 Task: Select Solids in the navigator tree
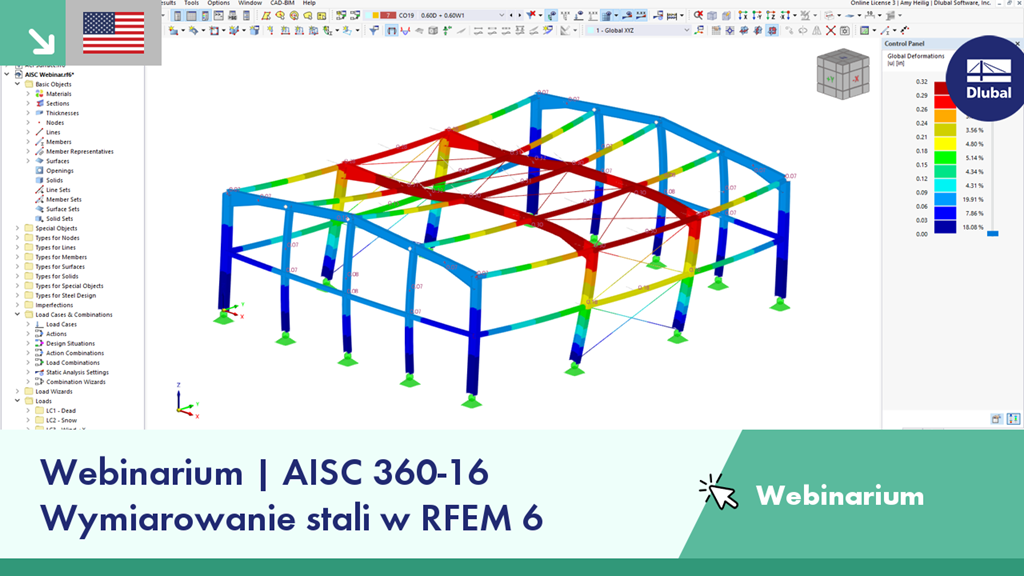pos(54,180)
